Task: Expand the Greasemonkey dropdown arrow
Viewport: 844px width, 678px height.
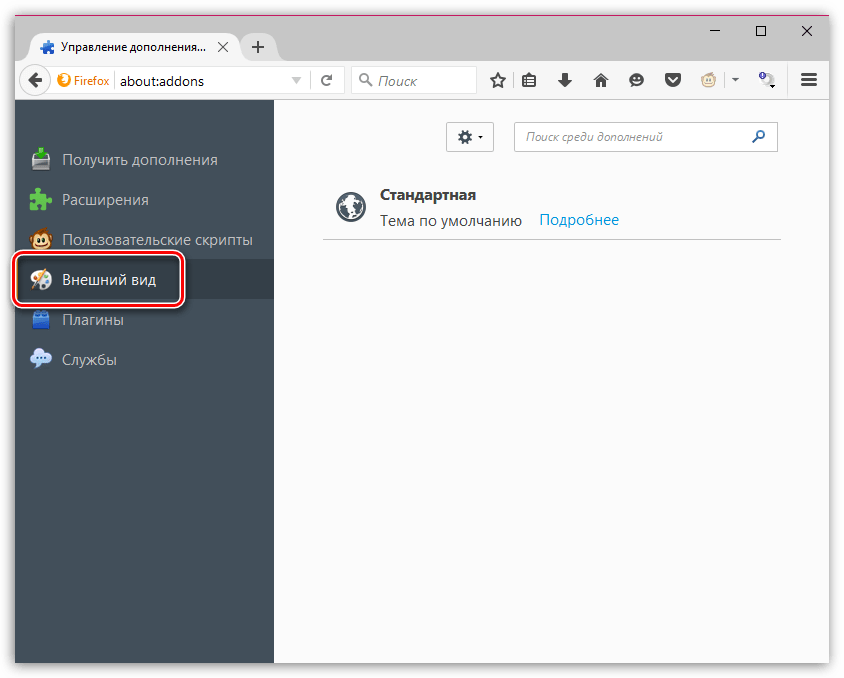Action: point(735,80)
